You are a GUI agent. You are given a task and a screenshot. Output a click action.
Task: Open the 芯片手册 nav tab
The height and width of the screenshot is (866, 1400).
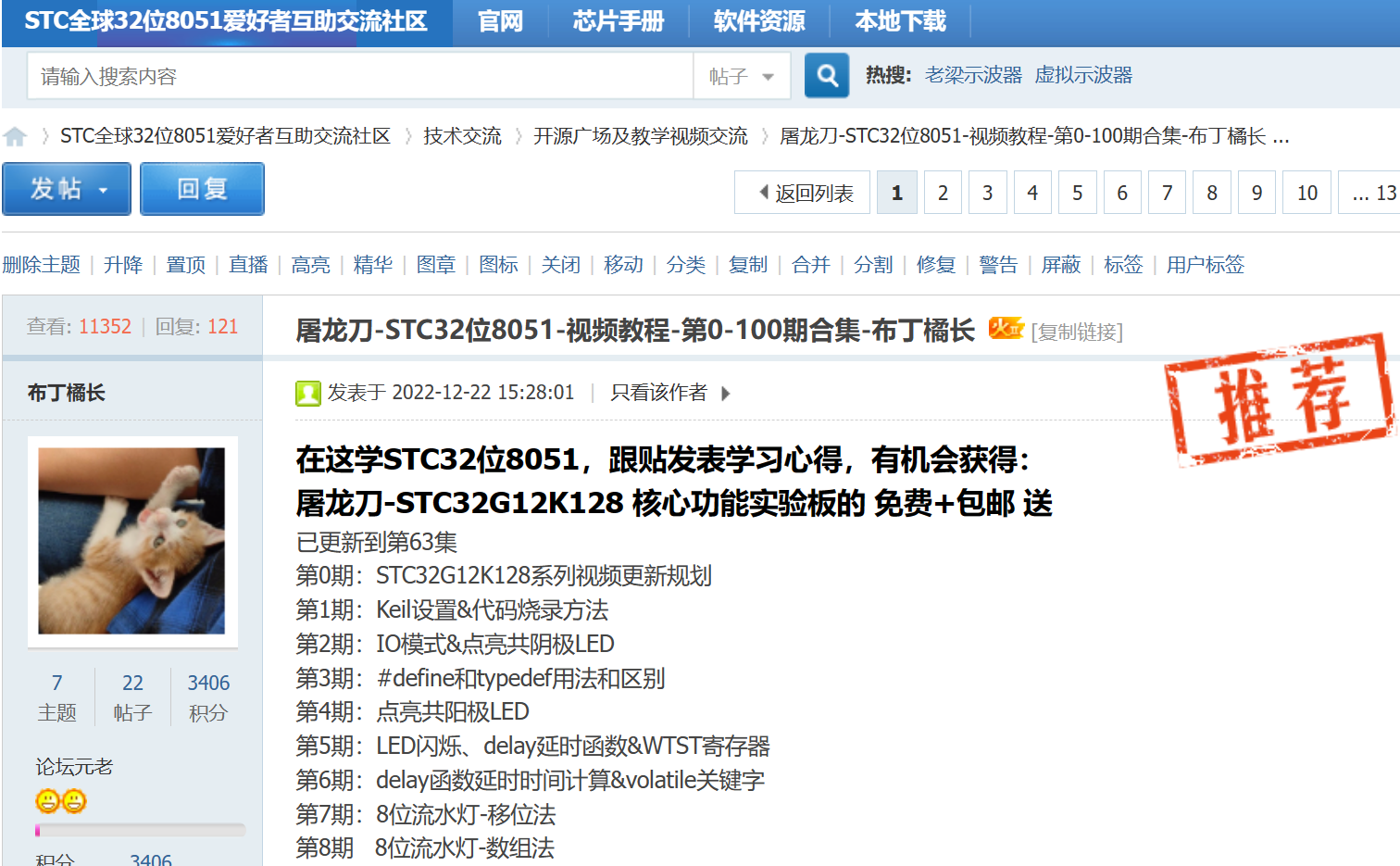pyautogui.click(x=619, y=21)
